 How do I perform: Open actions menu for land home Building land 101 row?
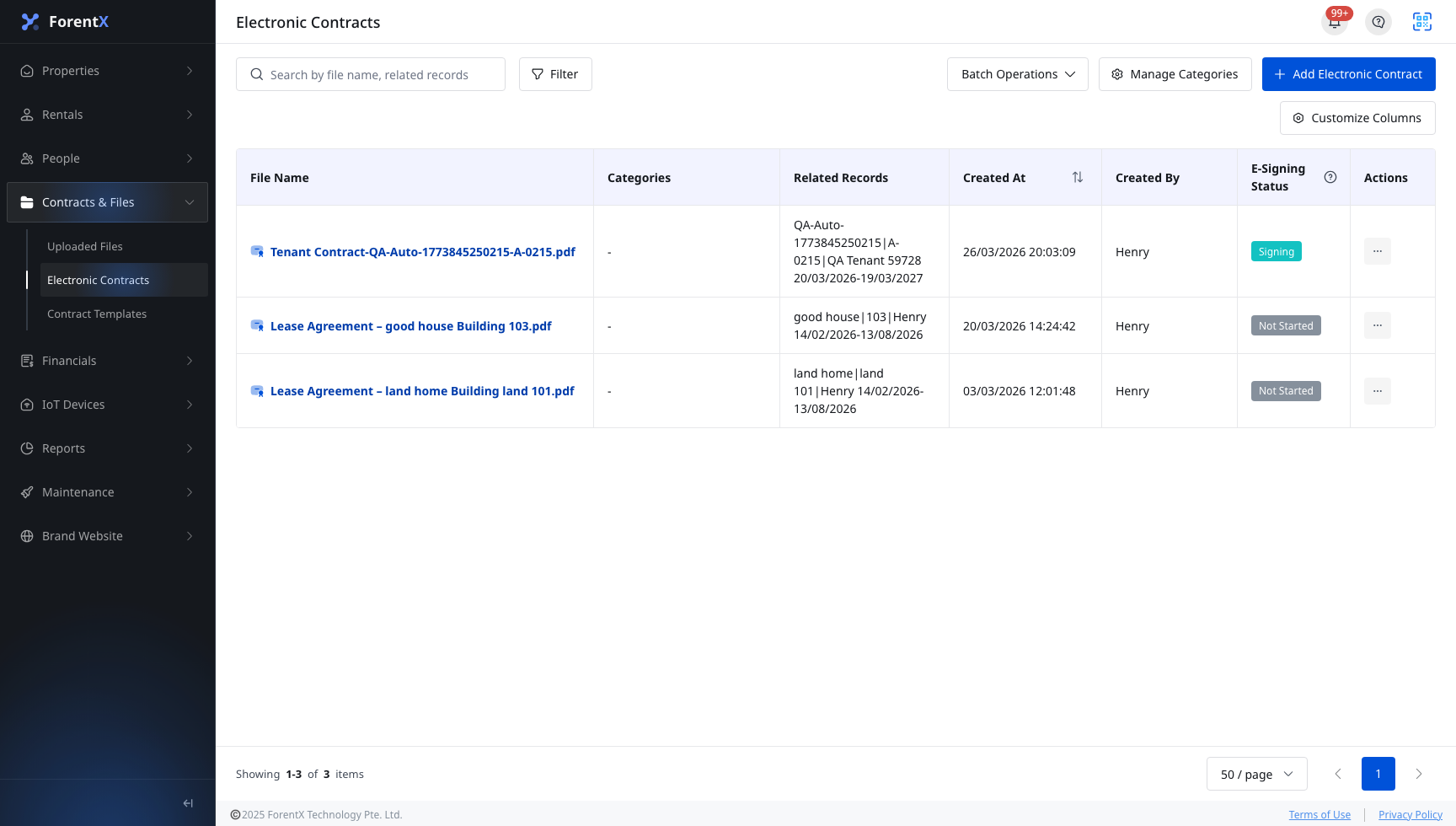click(1378, 391)
